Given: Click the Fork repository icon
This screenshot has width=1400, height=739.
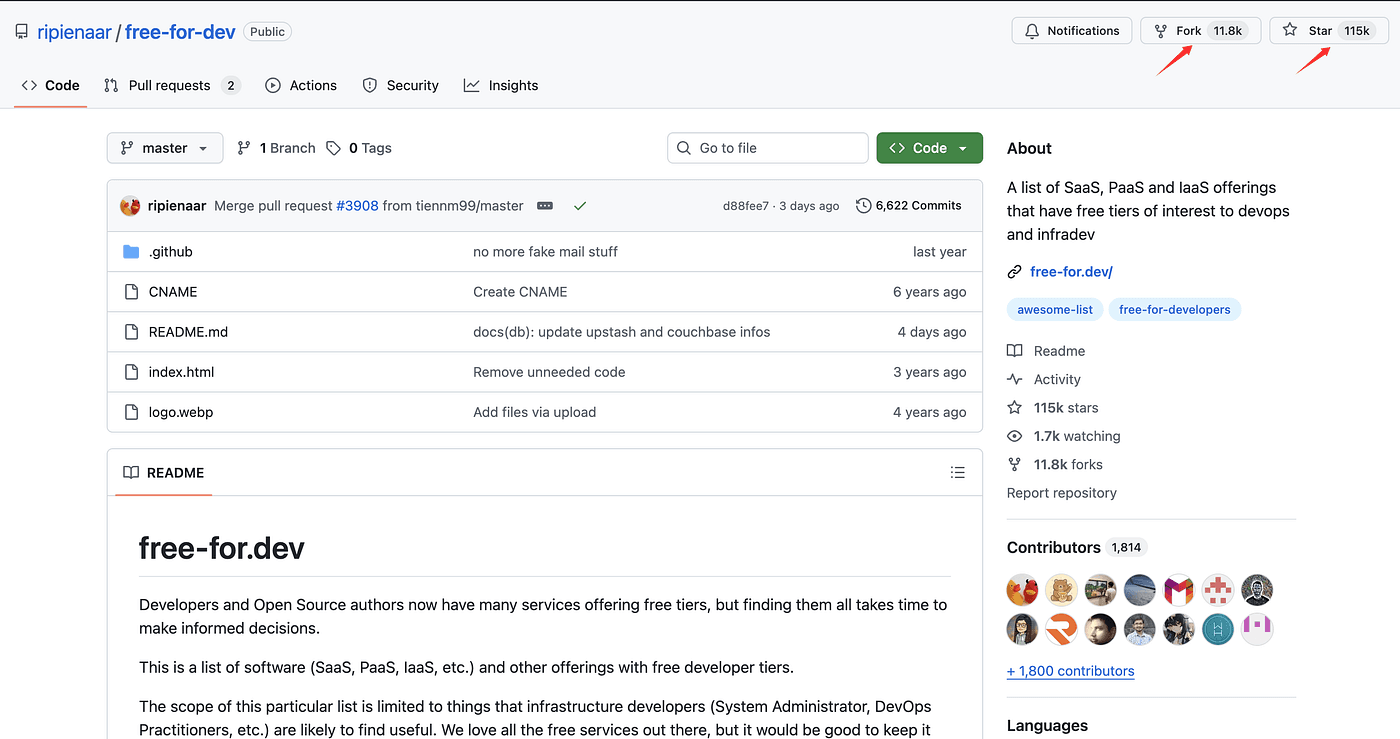Looking at the screenshot, I should point(1161,31).
